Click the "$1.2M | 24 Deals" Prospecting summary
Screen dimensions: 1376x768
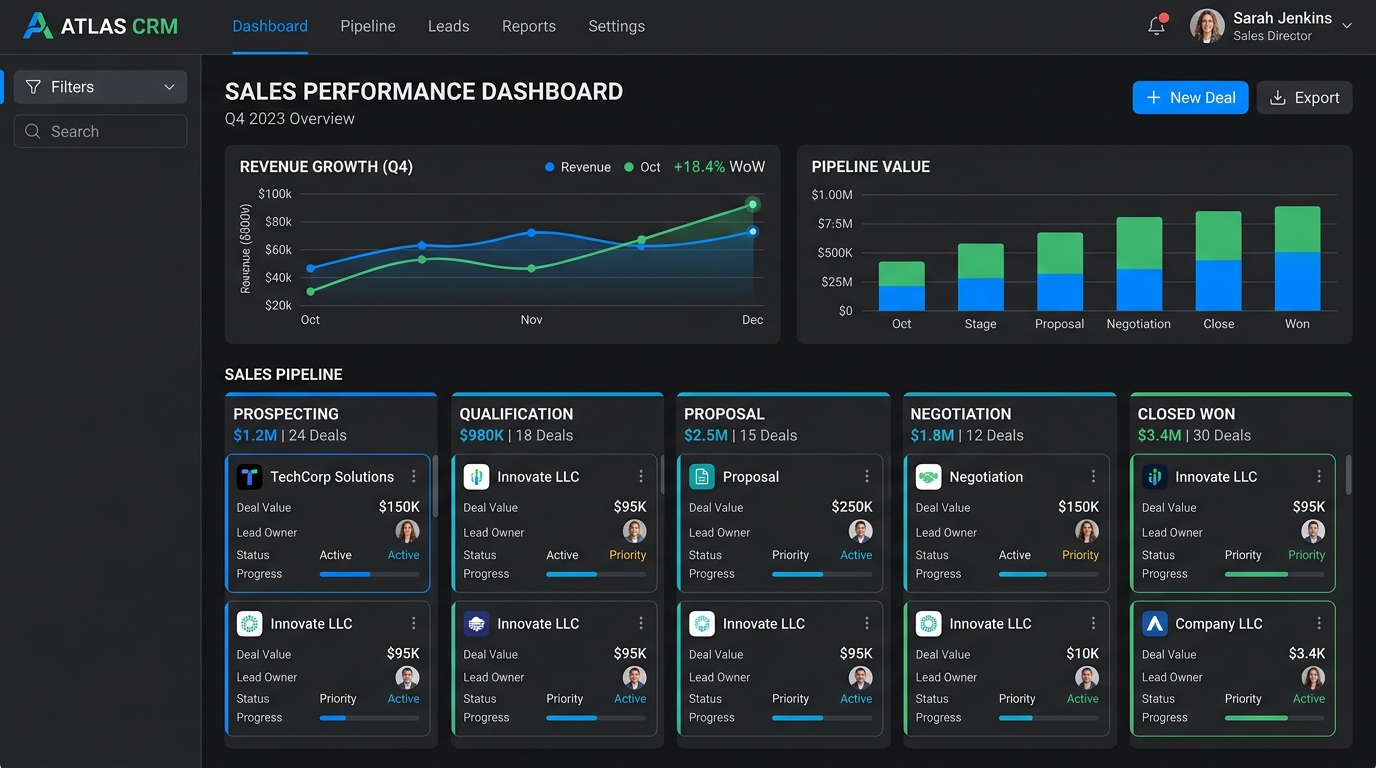290,435
